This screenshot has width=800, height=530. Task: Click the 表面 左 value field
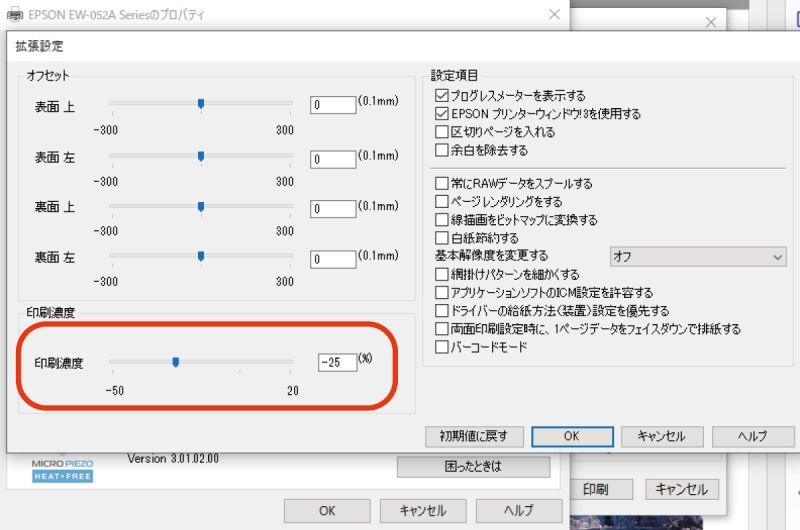(333, 160)
